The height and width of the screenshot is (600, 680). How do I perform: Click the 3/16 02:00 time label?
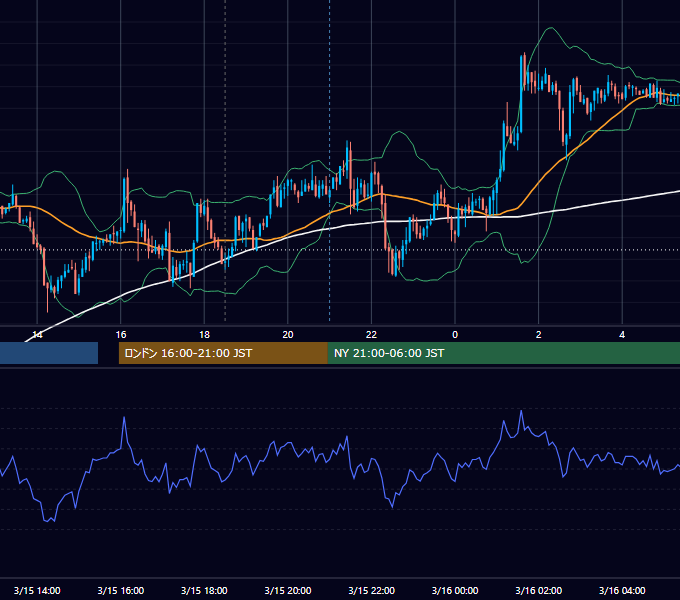[538, 590]
